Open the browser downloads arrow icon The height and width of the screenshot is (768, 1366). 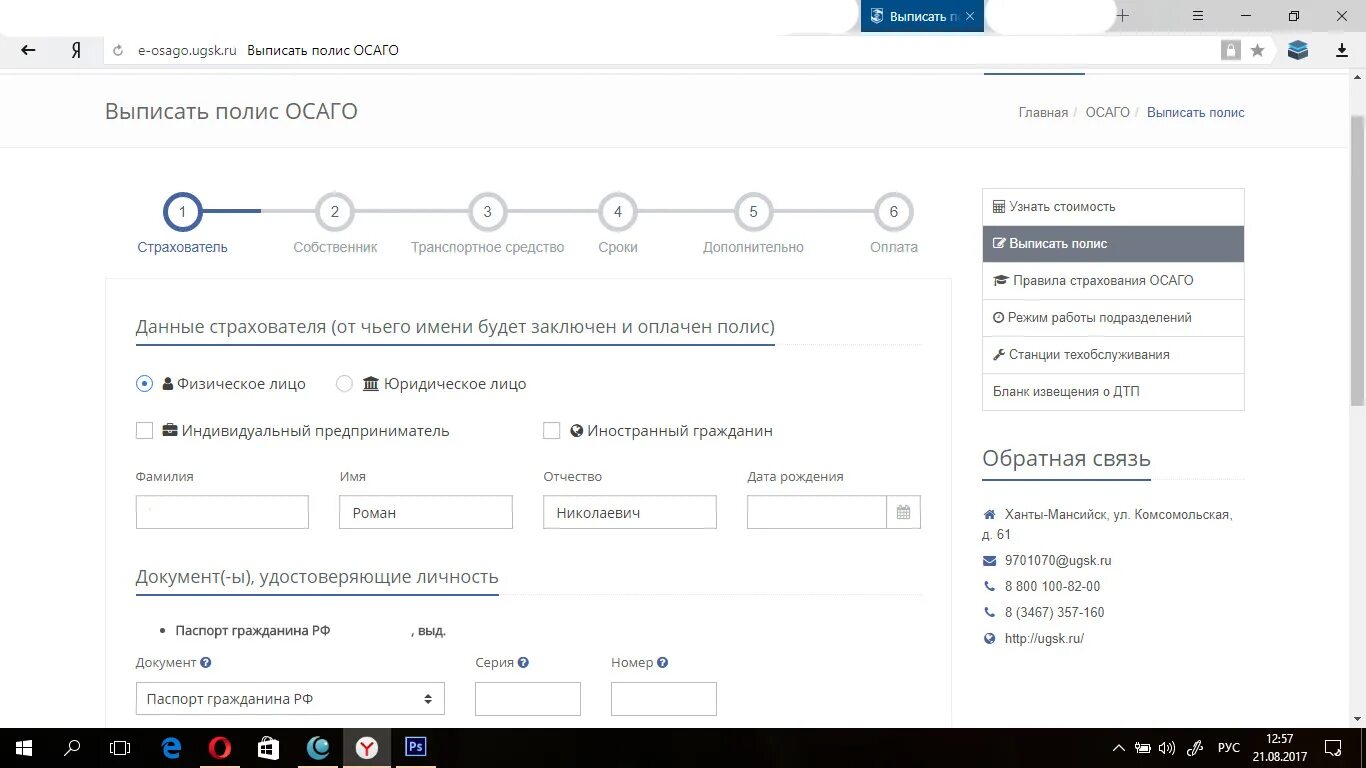[1342, 50]
